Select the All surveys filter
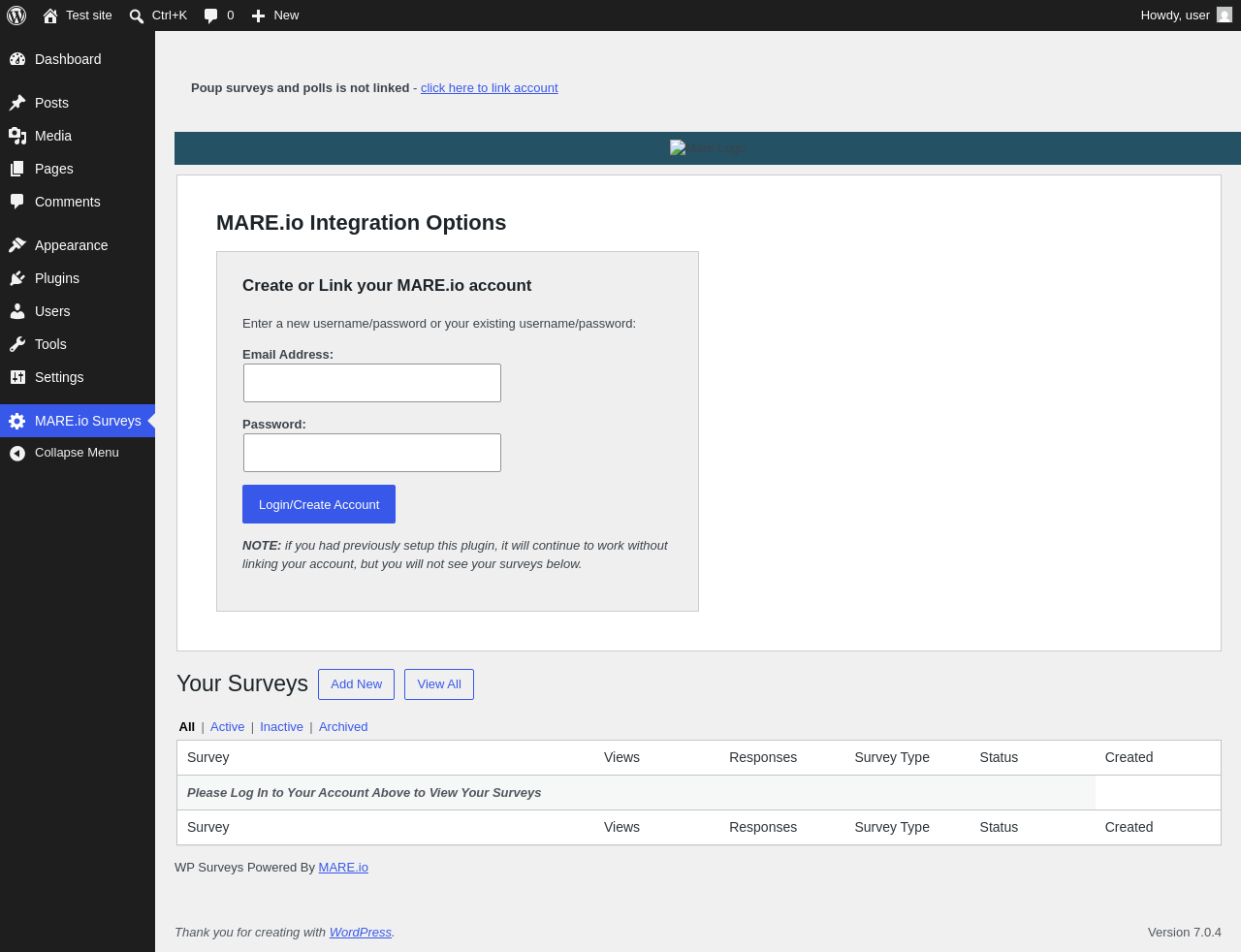Screen dimensions: 1241x952 click(187, 727)
